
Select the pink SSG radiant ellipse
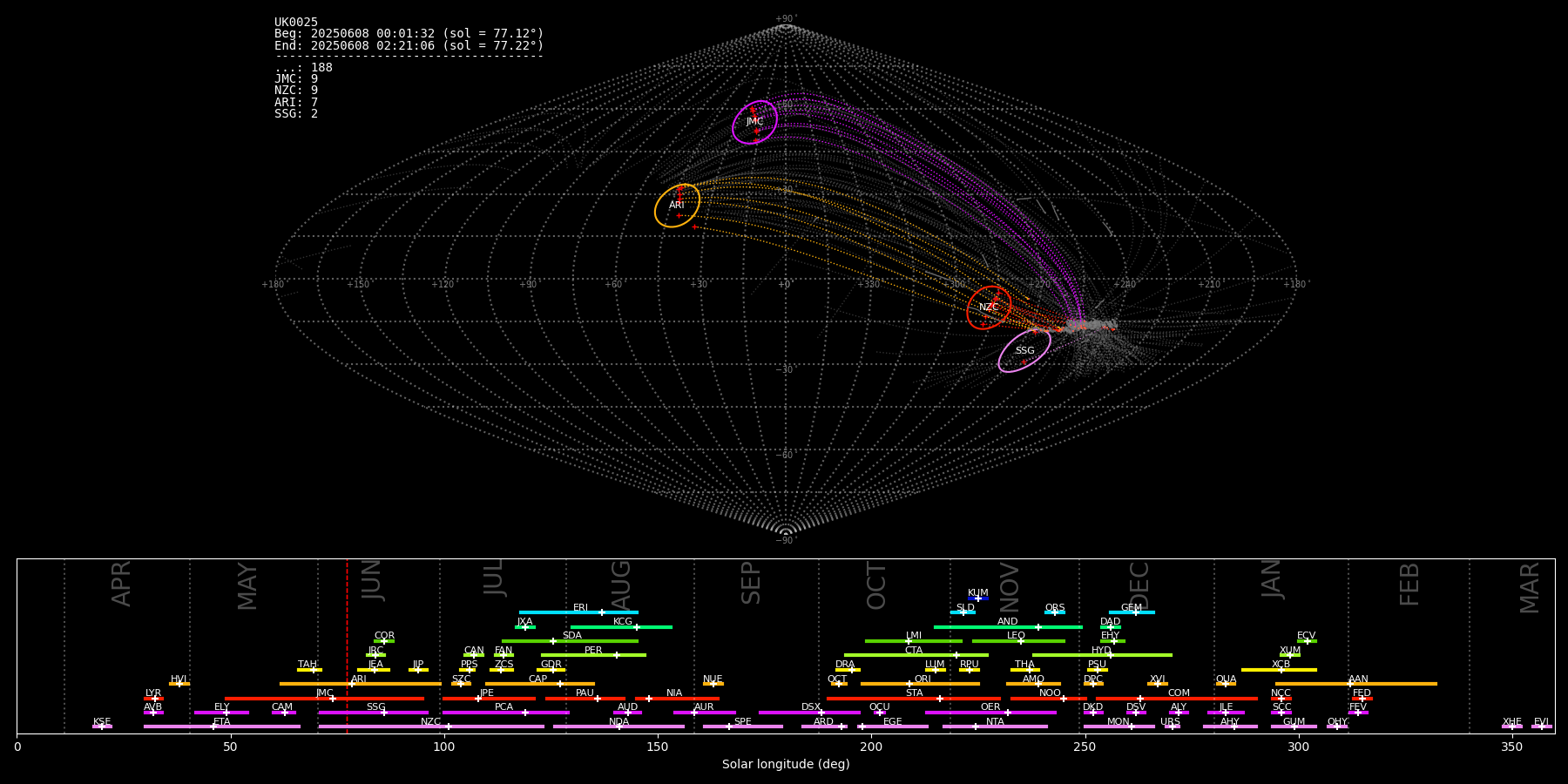1024,351
